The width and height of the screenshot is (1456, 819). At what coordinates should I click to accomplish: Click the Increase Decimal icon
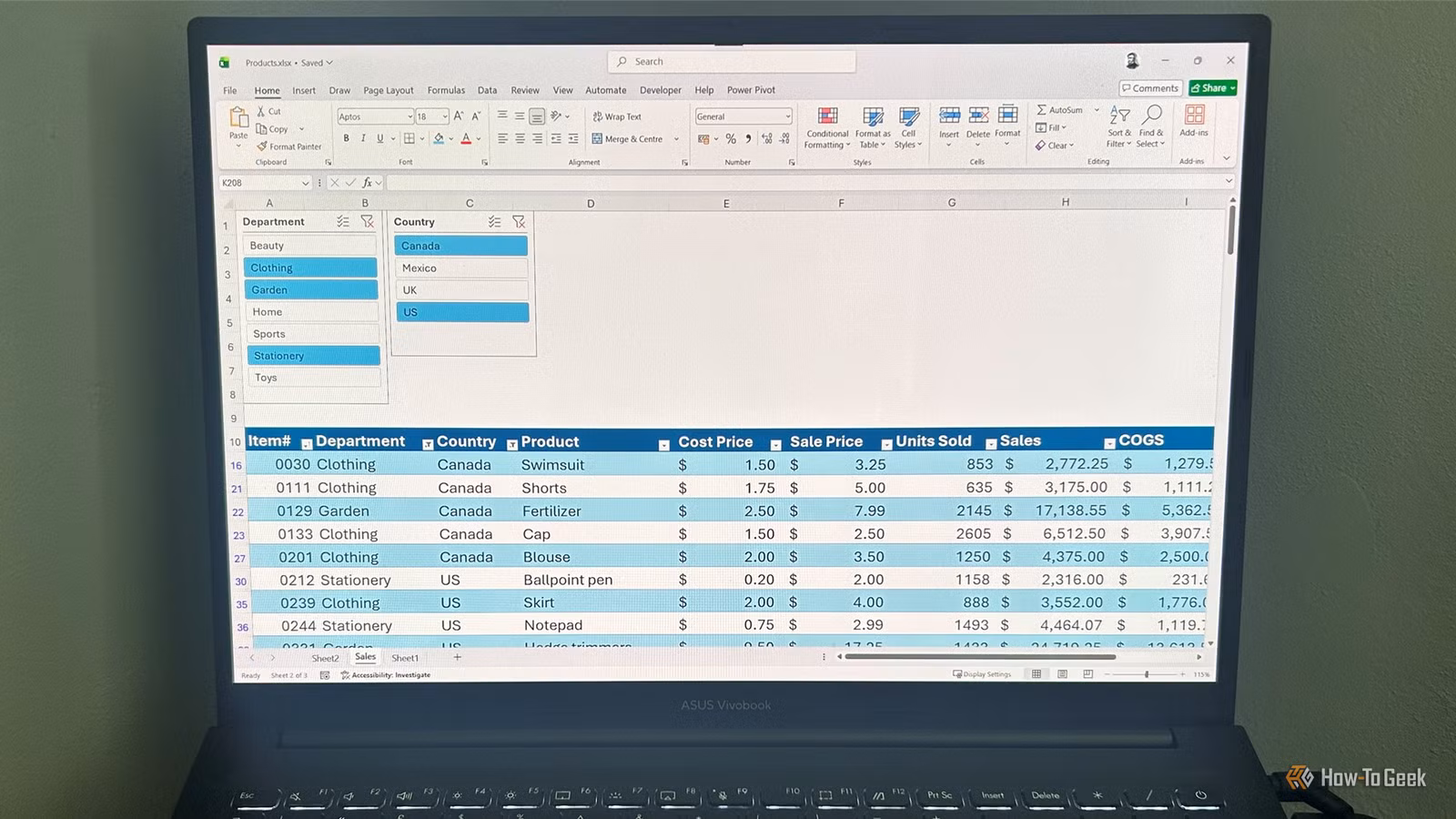click(x=766, y=138)
